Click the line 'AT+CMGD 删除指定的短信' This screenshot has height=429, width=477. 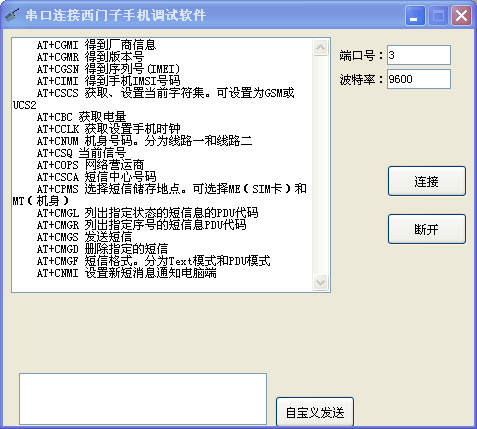(102, 249)
